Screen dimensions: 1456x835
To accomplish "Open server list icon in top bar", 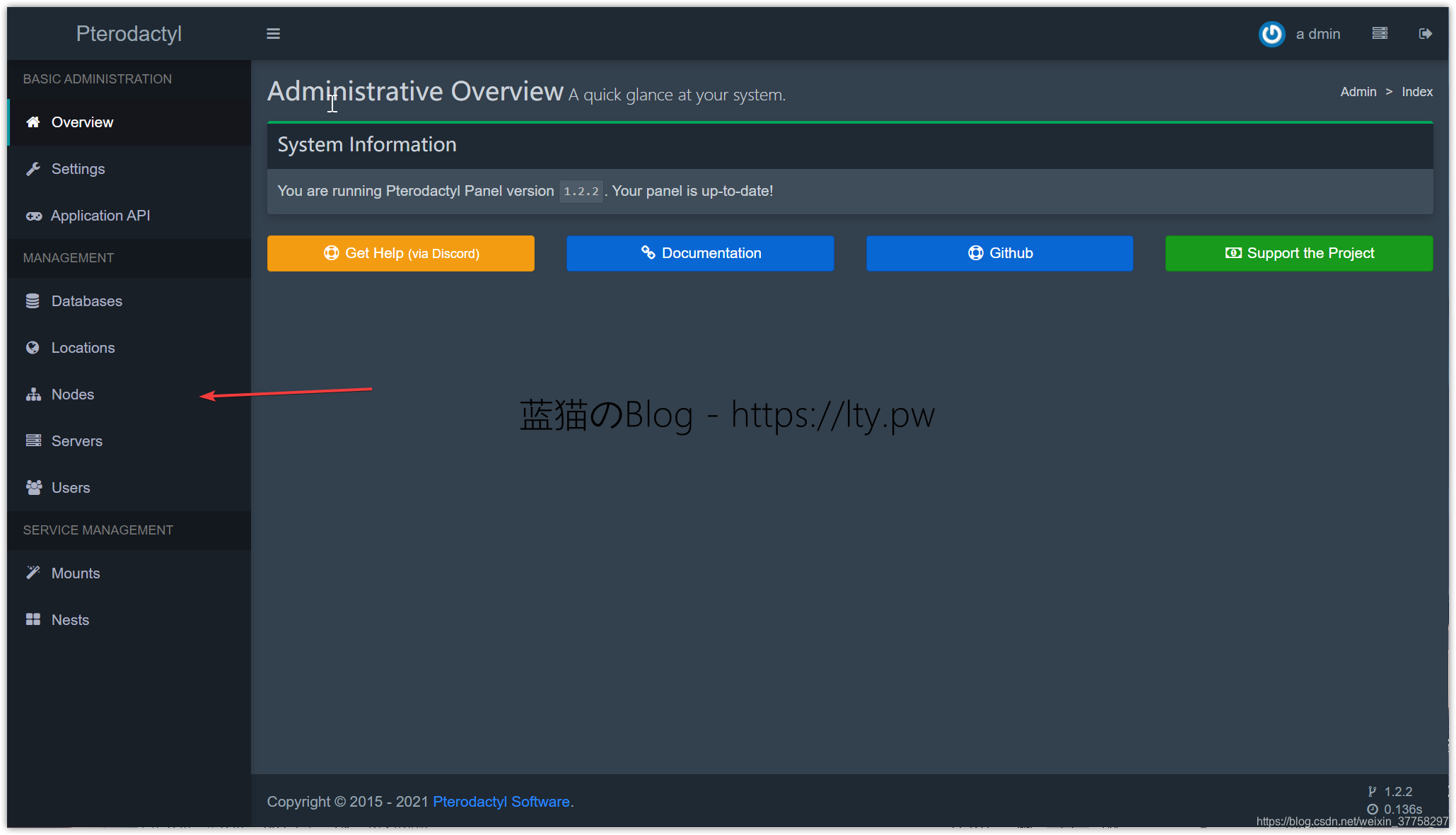I will tap(1379, 34).
